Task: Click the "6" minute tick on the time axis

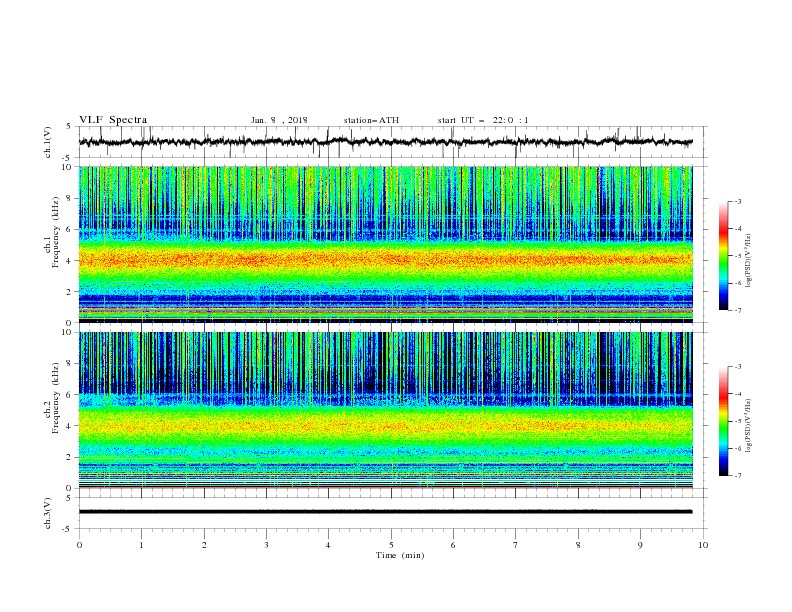Action: [453, 545]
